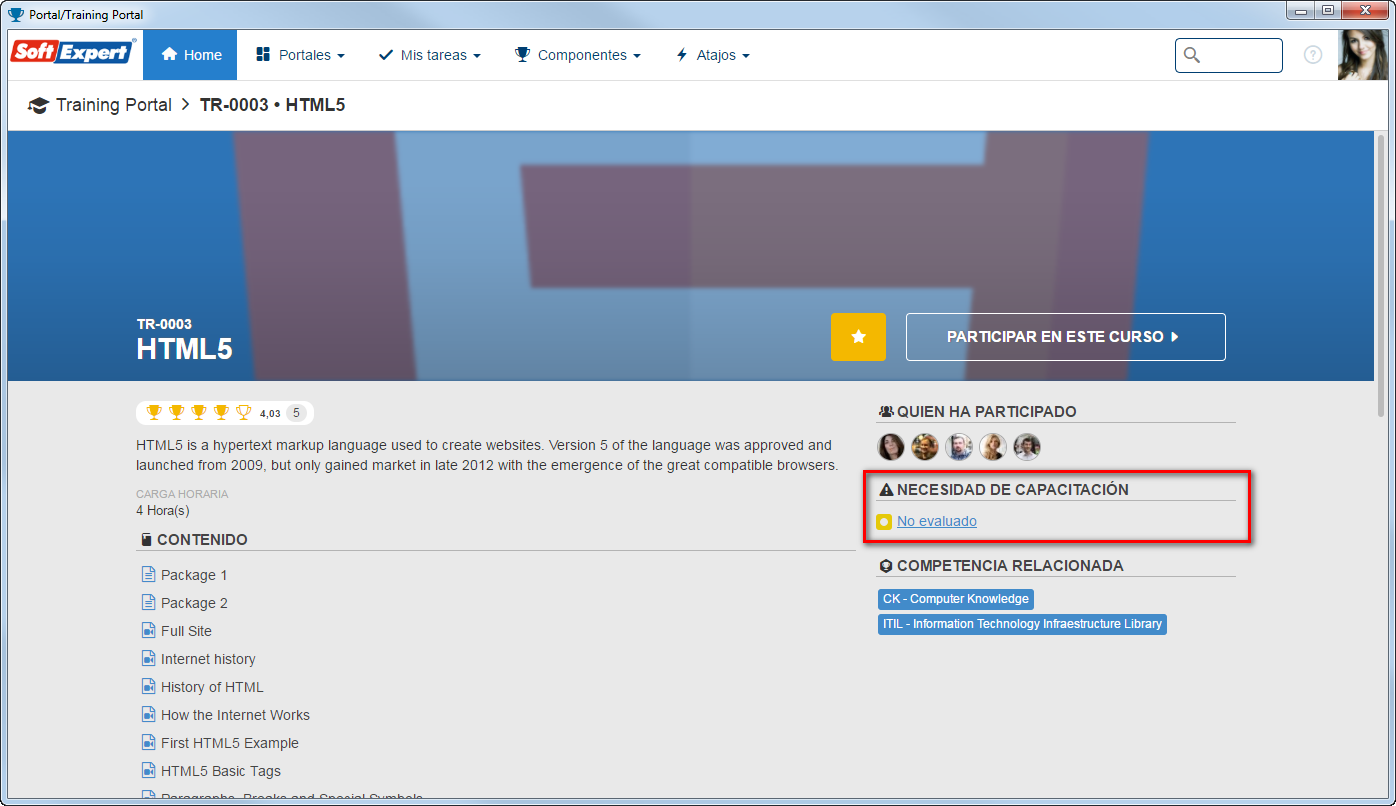Screen dimensions: 1396x806
Task: Open Package 2 content item
Action: 194,603
